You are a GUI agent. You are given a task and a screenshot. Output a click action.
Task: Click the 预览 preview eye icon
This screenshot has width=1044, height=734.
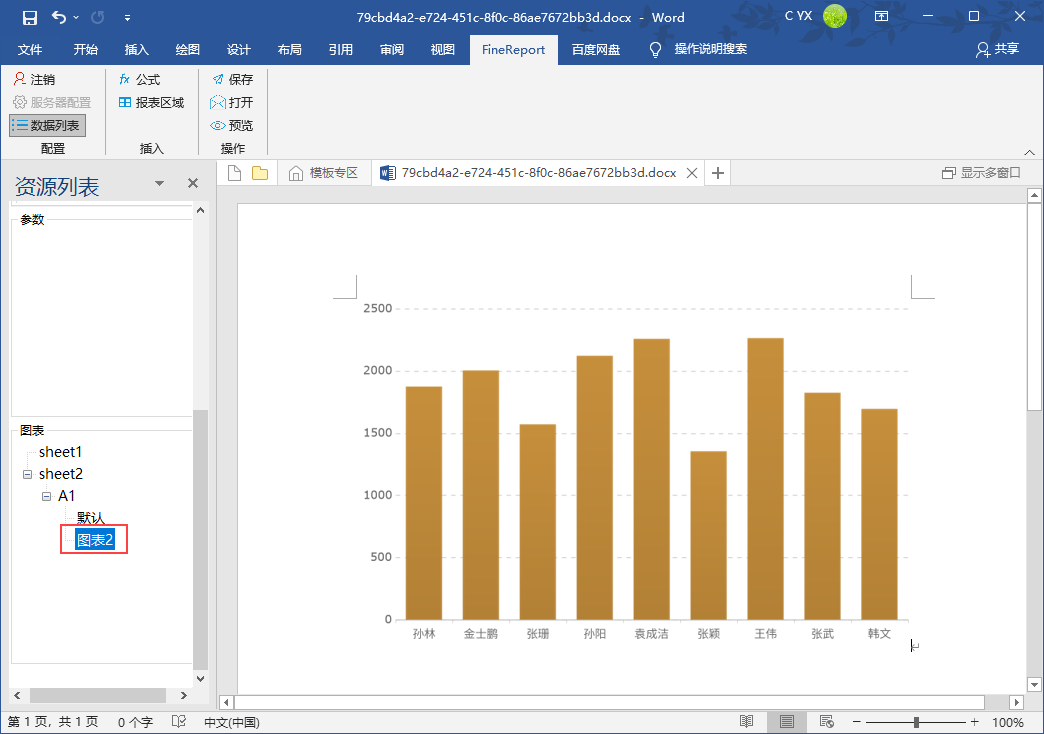217,125
